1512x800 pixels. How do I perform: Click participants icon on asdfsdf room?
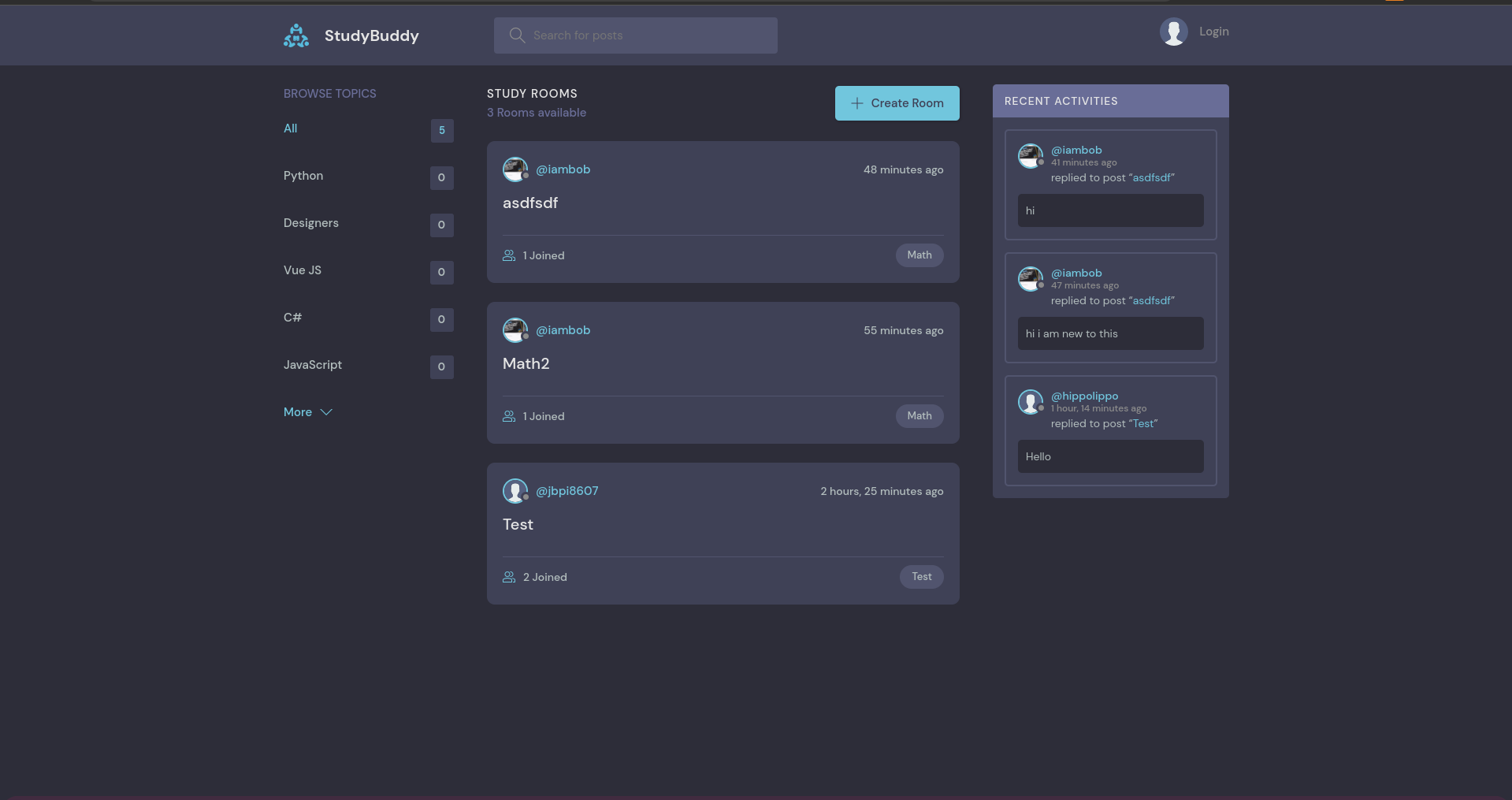(x=509, y=255)
